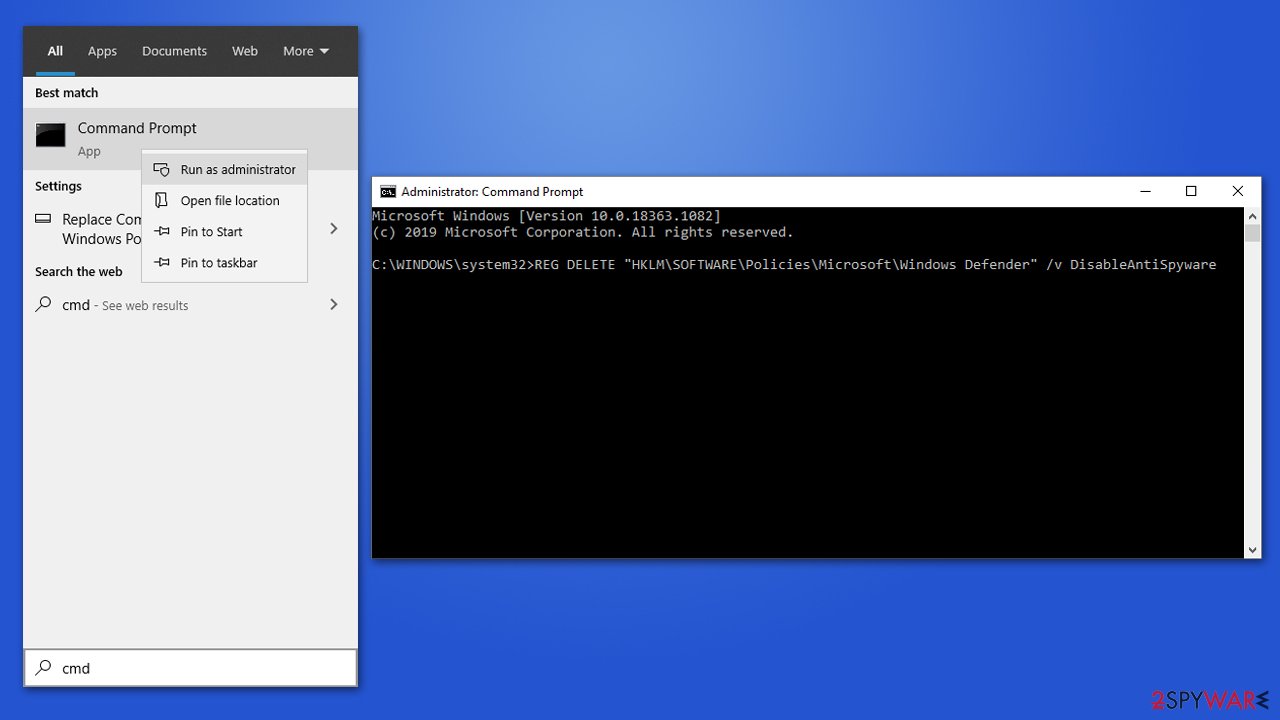Click the 2019 Microsoft Corporation copyright line
Image resolution: width=1280 pixels, height=720 pixels.
pos(582,232)
